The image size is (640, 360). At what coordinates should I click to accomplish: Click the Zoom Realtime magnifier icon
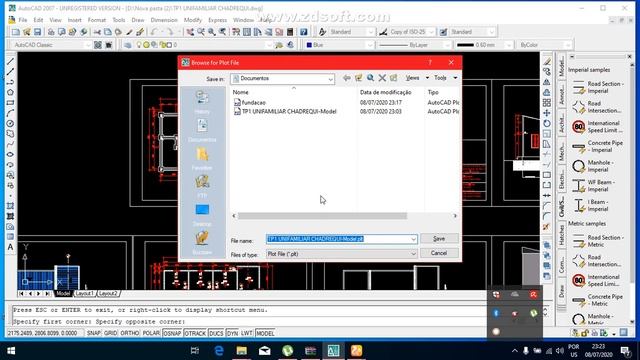click(x=201, y=32)
